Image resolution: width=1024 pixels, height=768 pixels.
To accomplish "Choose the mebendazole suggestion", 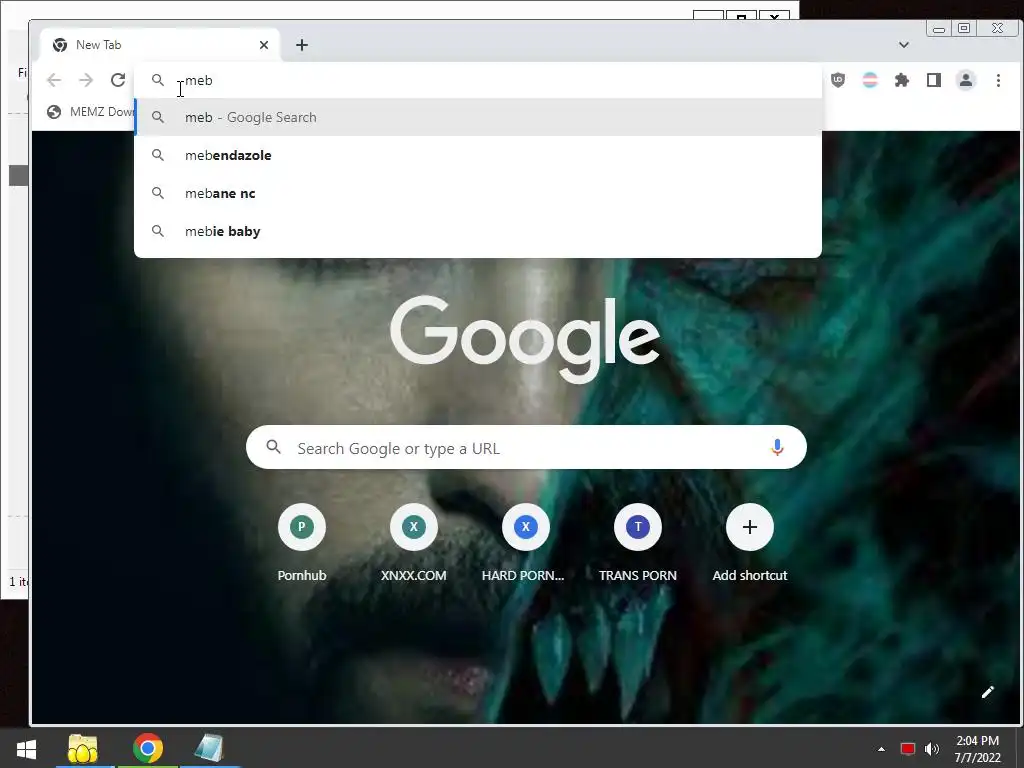I will [x=478, y=155].
